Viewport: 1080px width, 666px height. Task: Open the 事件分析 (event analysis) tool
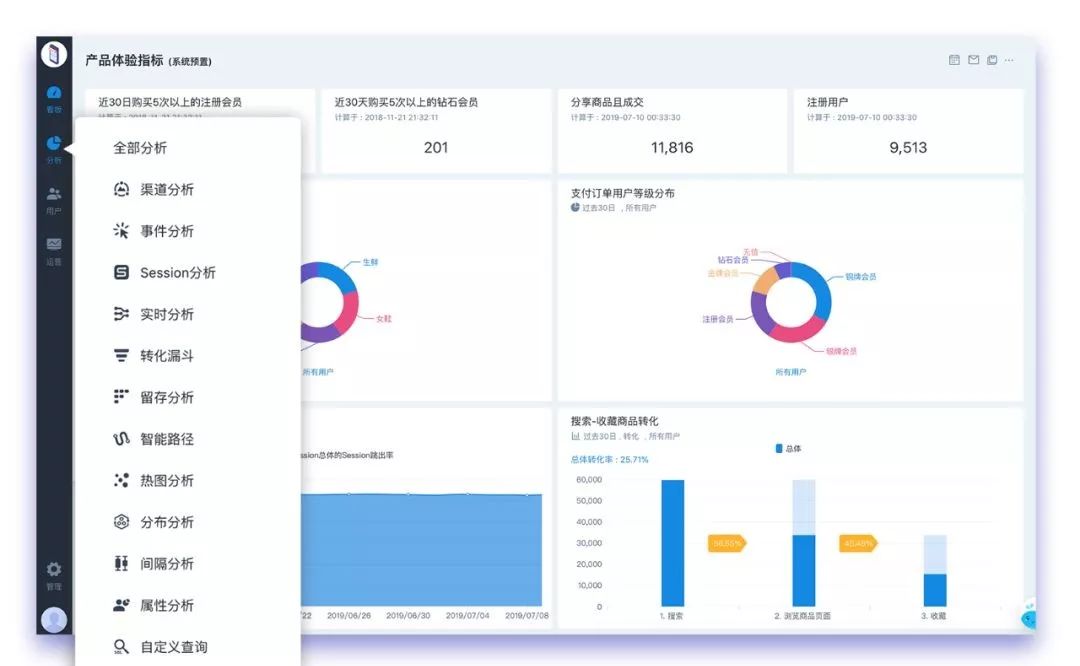point(121,231)
